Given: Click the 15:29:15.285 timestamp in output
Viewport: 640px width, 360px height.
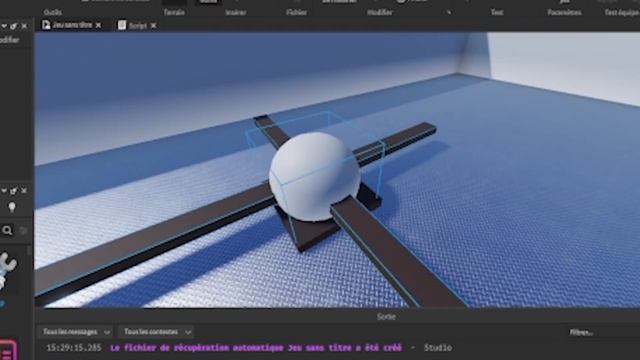Looking at the screenshot, I should coord(74,348).
